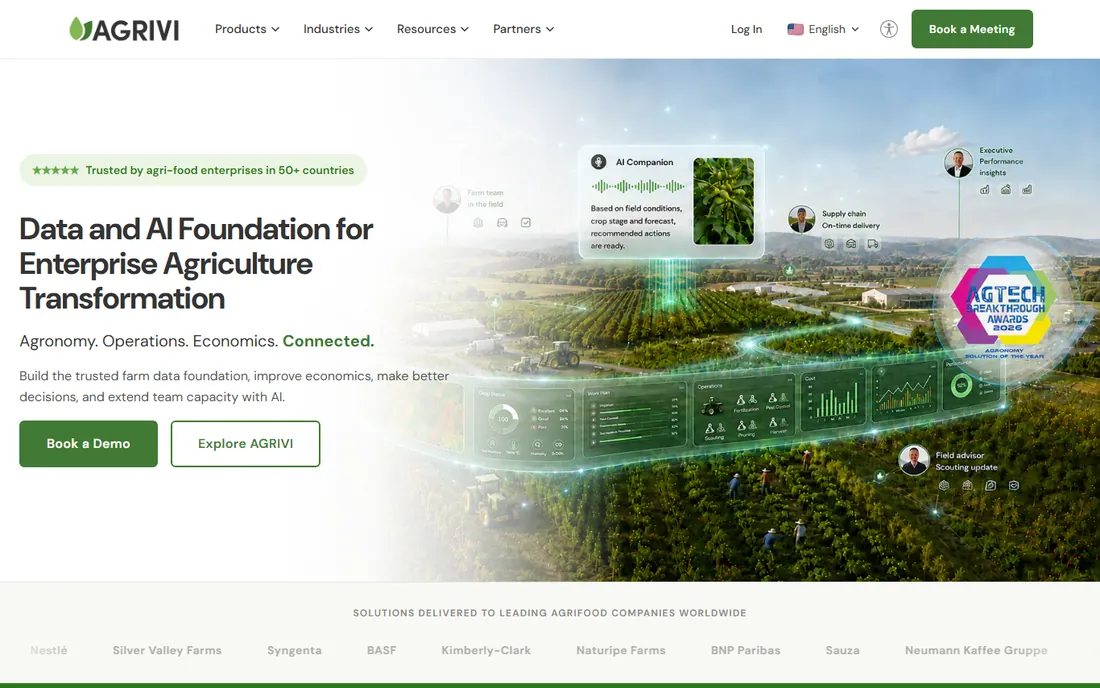Click the Naturipe Farms name

tap(621, 650)
